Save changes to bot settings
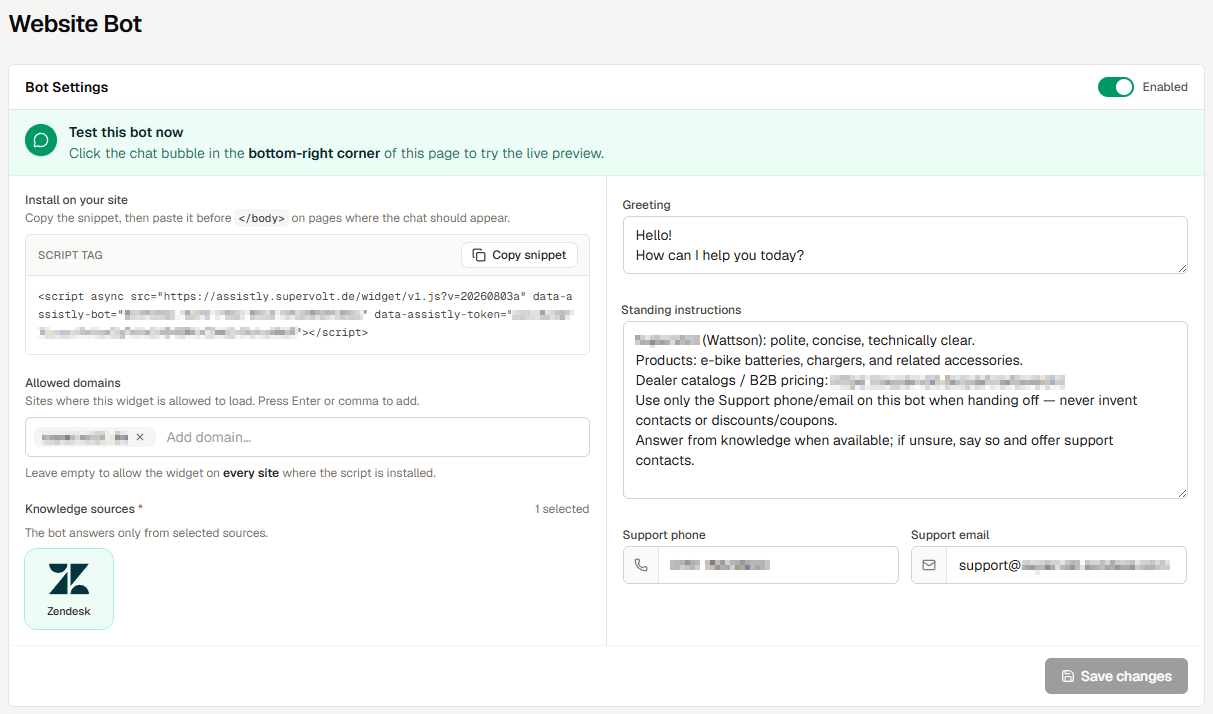1213x714 pixels. pos(1116,676)
